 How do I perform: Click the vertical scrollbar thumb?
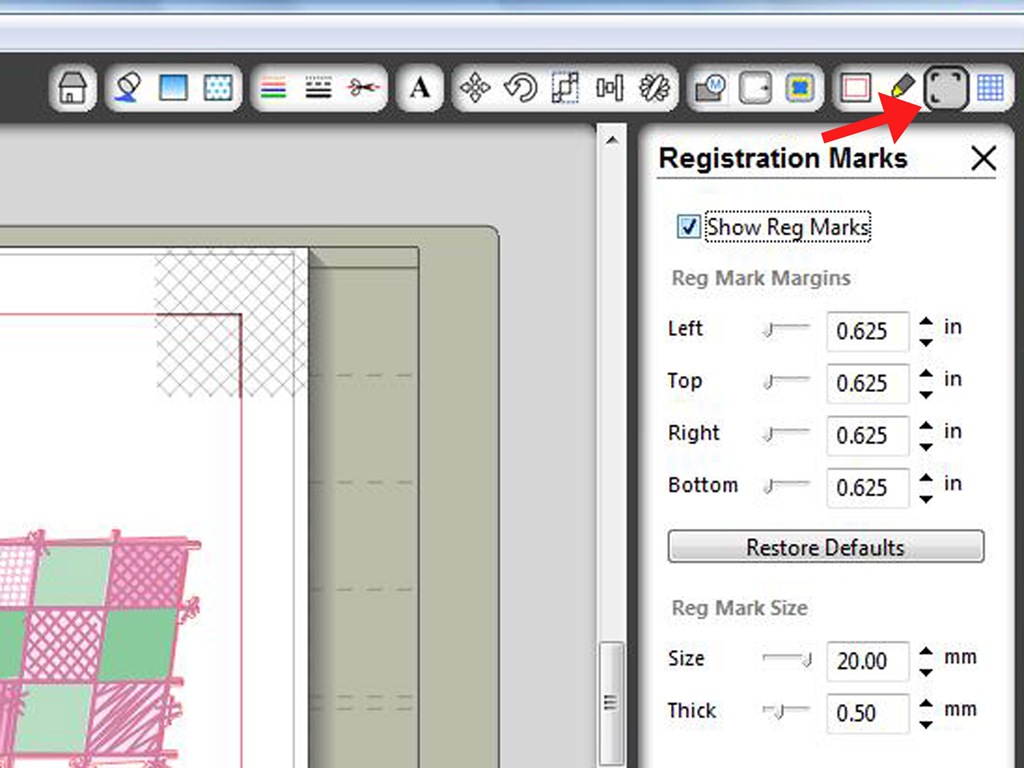tap(611, 702)
